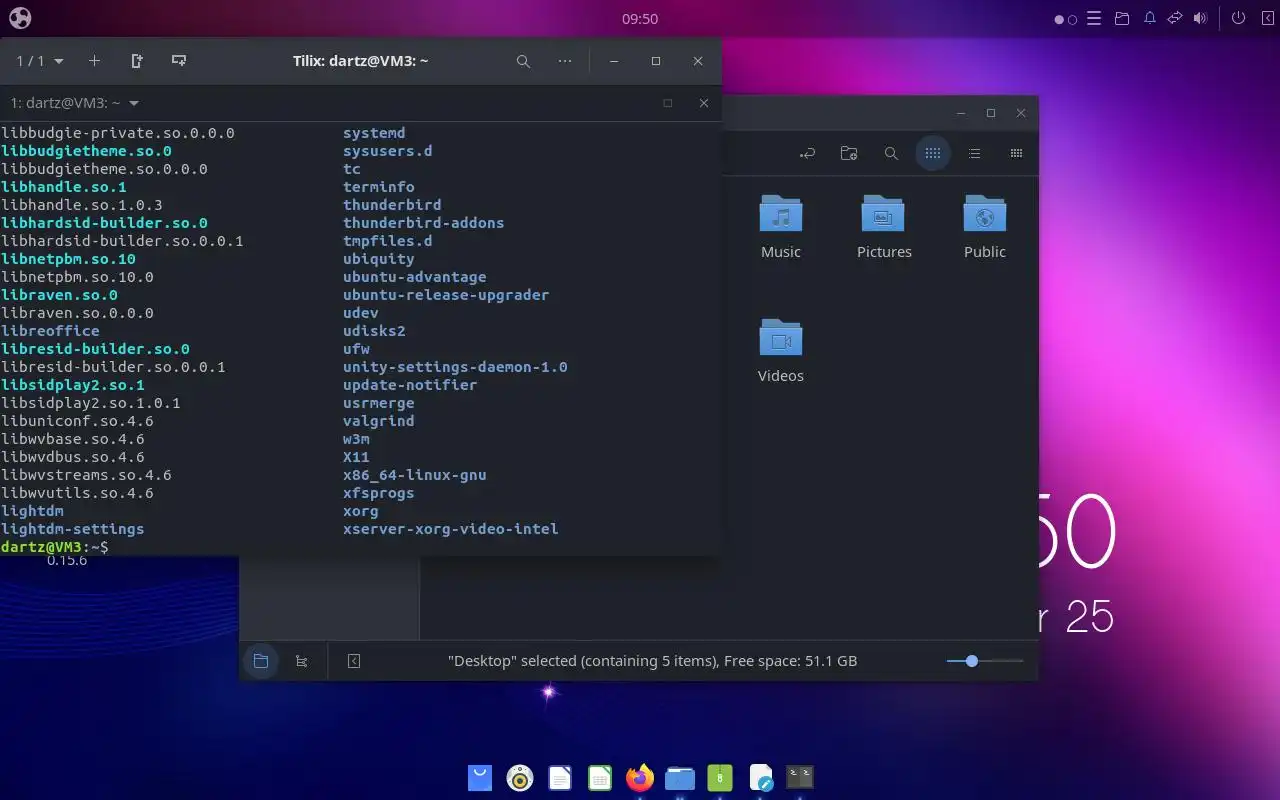
Task: Show tree view in file manager sidebar
Action: (301, 661)
